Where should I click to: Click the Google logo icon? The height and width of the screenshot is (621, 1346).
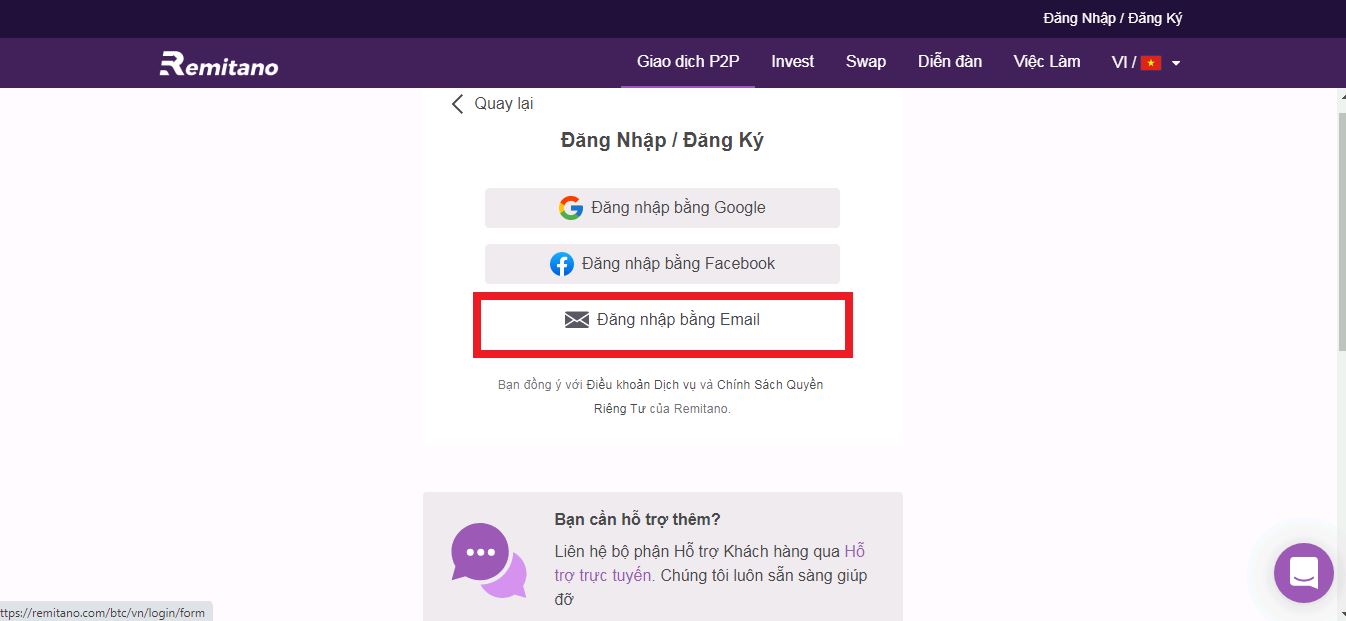point(571,208)
